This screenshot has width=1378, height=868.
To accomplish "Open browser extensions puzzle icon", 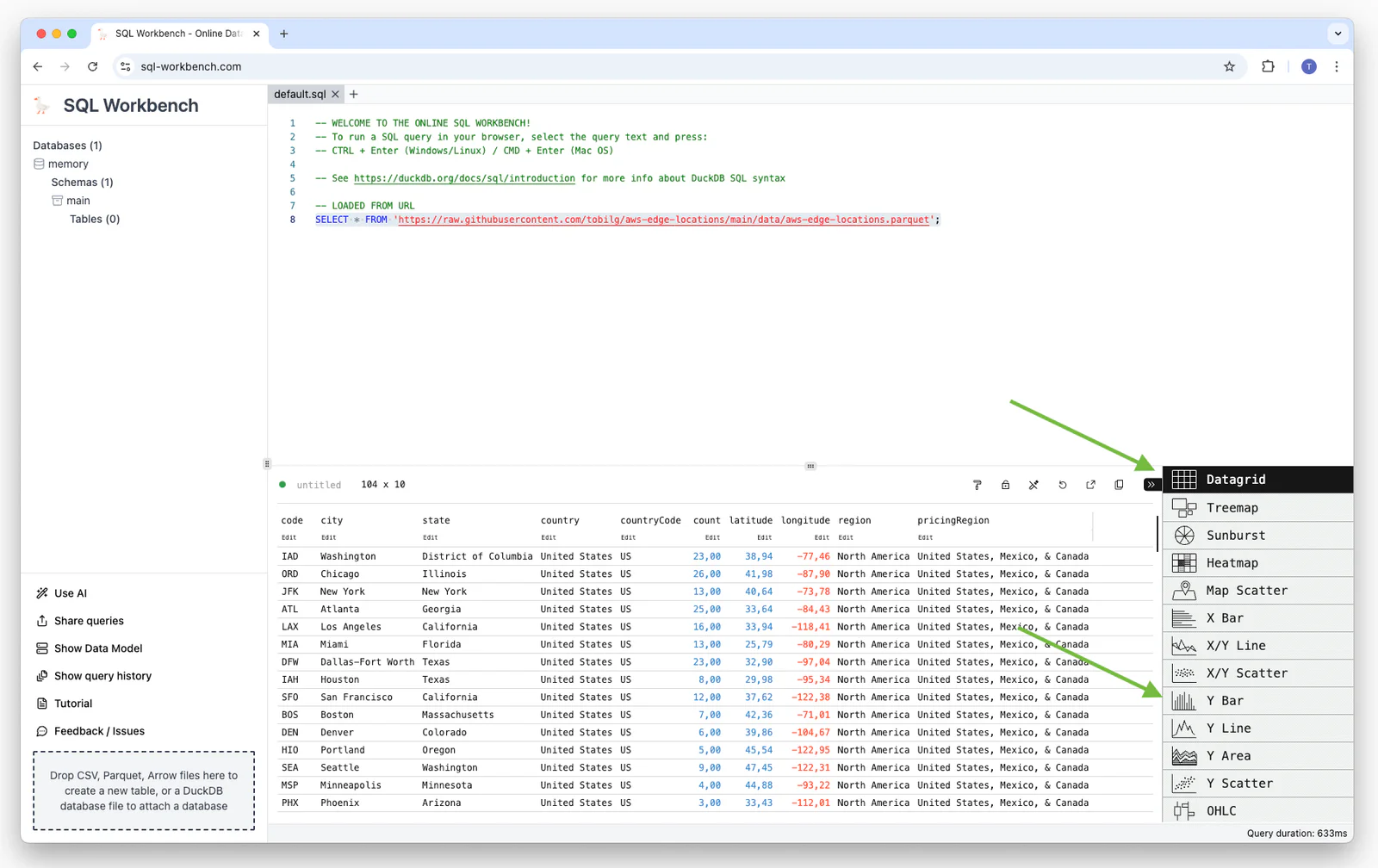I will [x=1268, y=66].
